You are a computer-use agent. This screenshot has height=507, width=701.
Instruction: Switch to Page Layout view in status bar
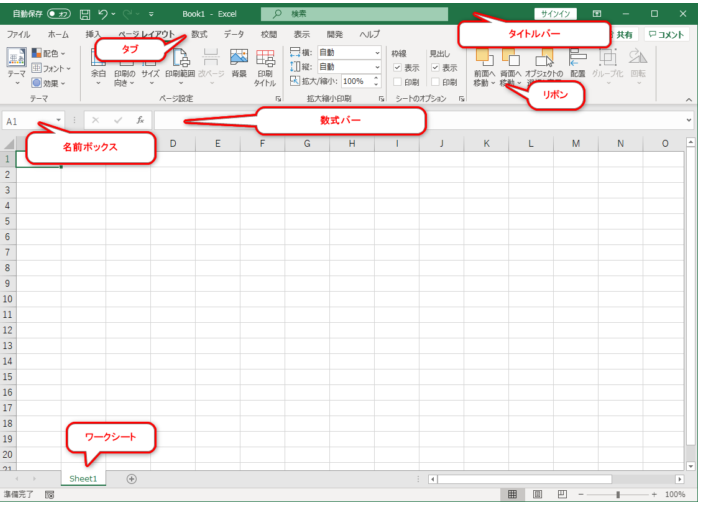537,494
